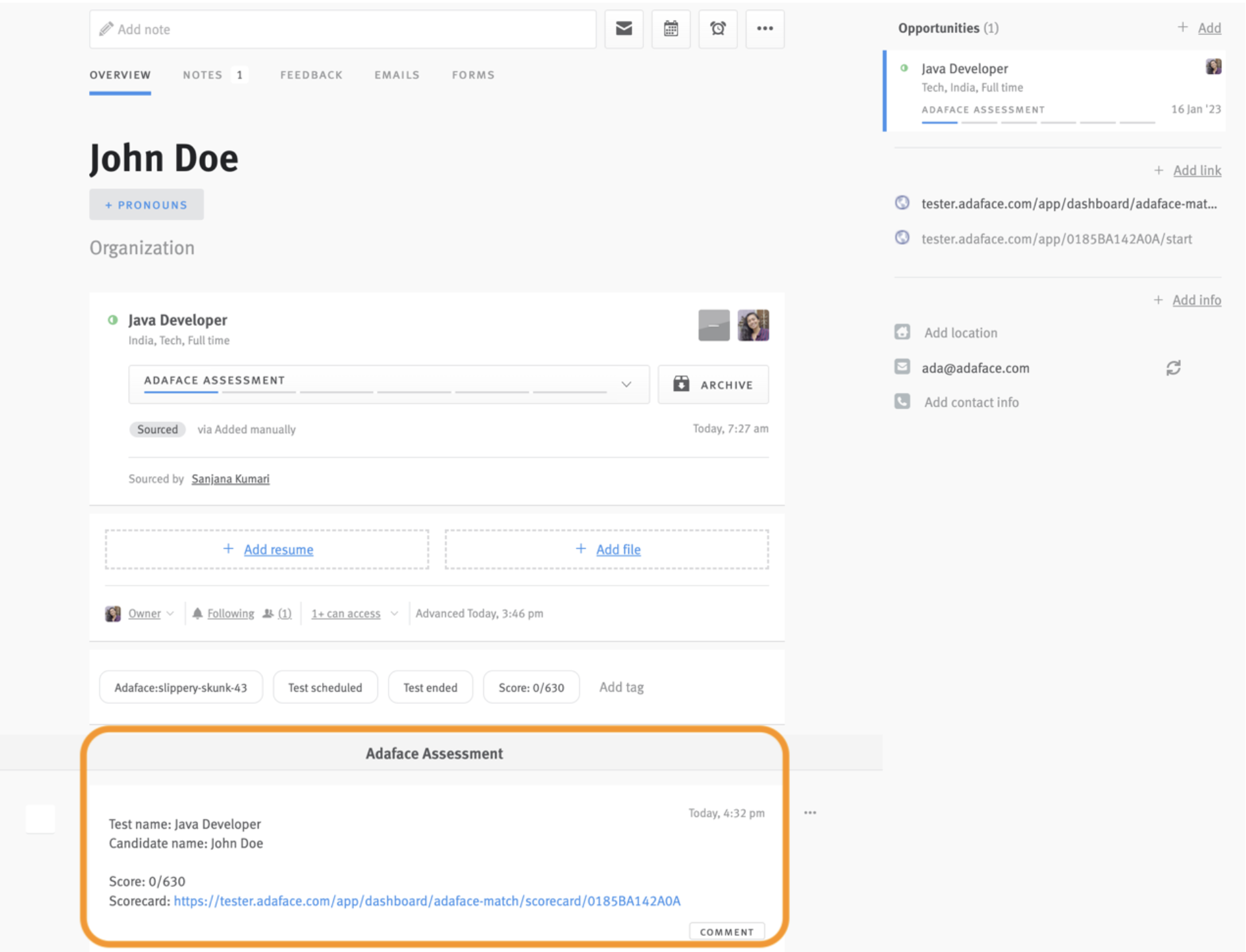The height and width of the screenshot is (952, 1246).
Task: Click the plus icon beside Add file
Action: click(581, 549)
